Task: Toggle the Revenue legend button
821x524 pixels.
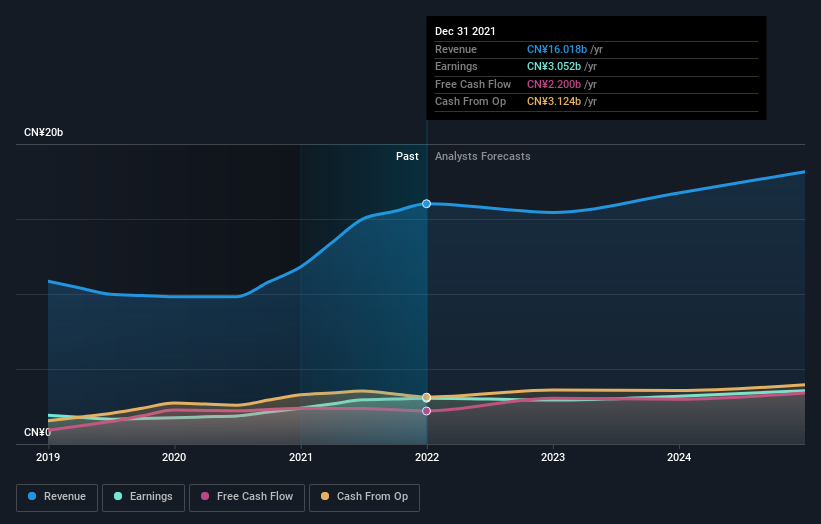Action: click(x=57, y=497)
